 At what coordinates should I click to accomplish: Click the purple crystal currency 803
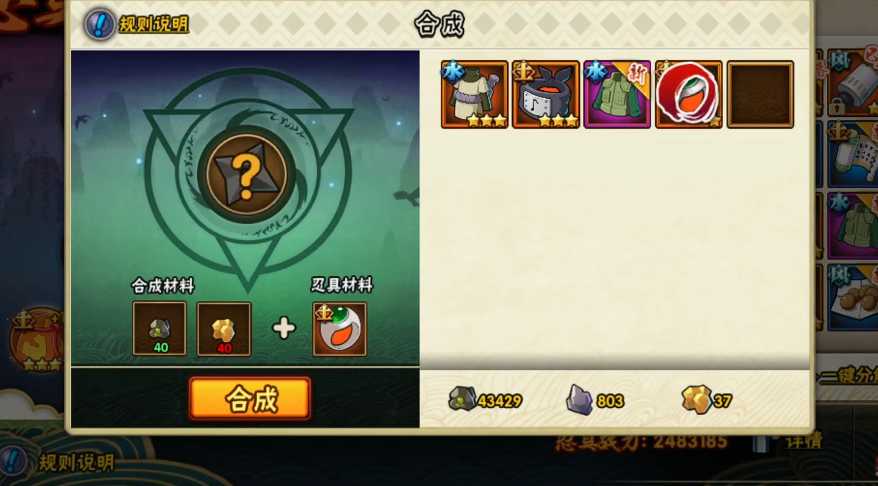click(595, 400)
